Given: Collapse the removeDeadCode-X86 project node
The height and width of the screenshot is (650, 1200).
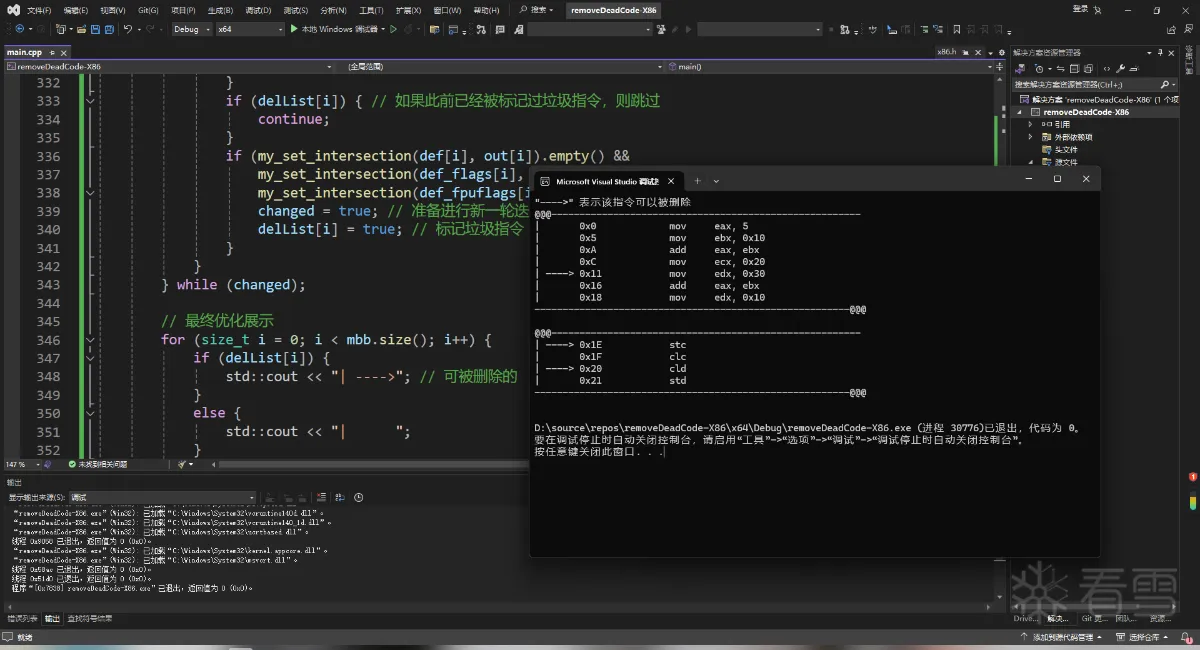Looking at the screenshot, I should coord(1021,112).
